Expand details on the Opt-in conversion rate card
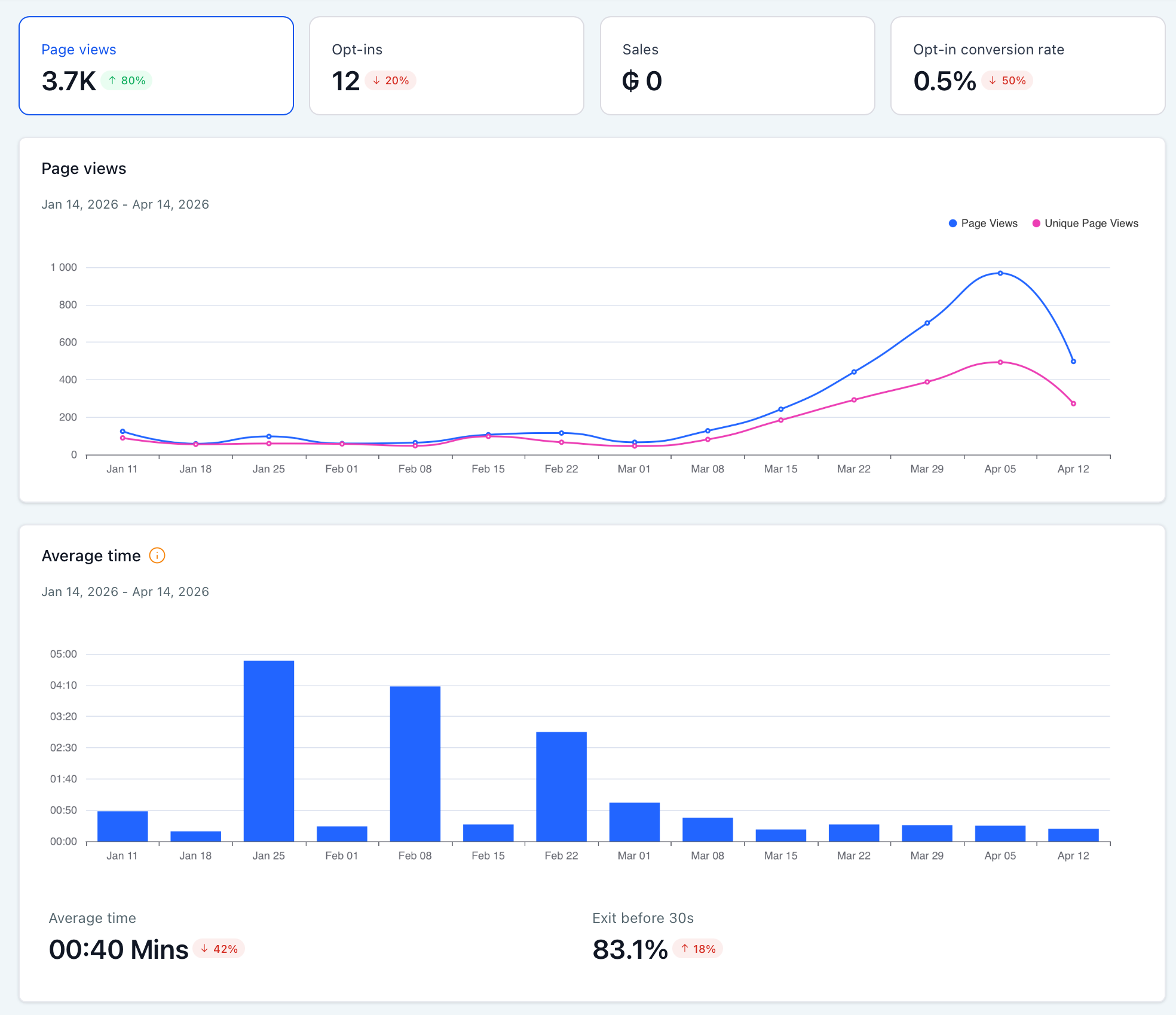 (1027, 66)
